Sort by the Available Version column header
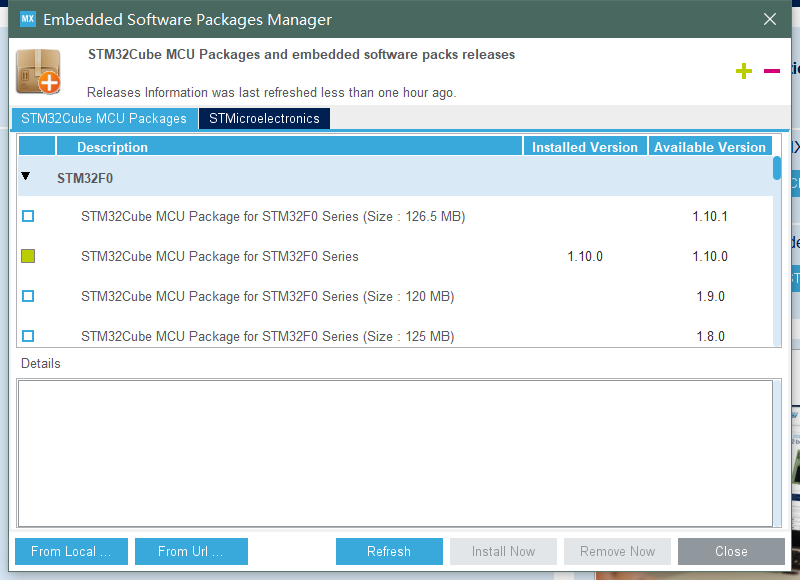The image size is (800, 580). (x=710, y=147)
